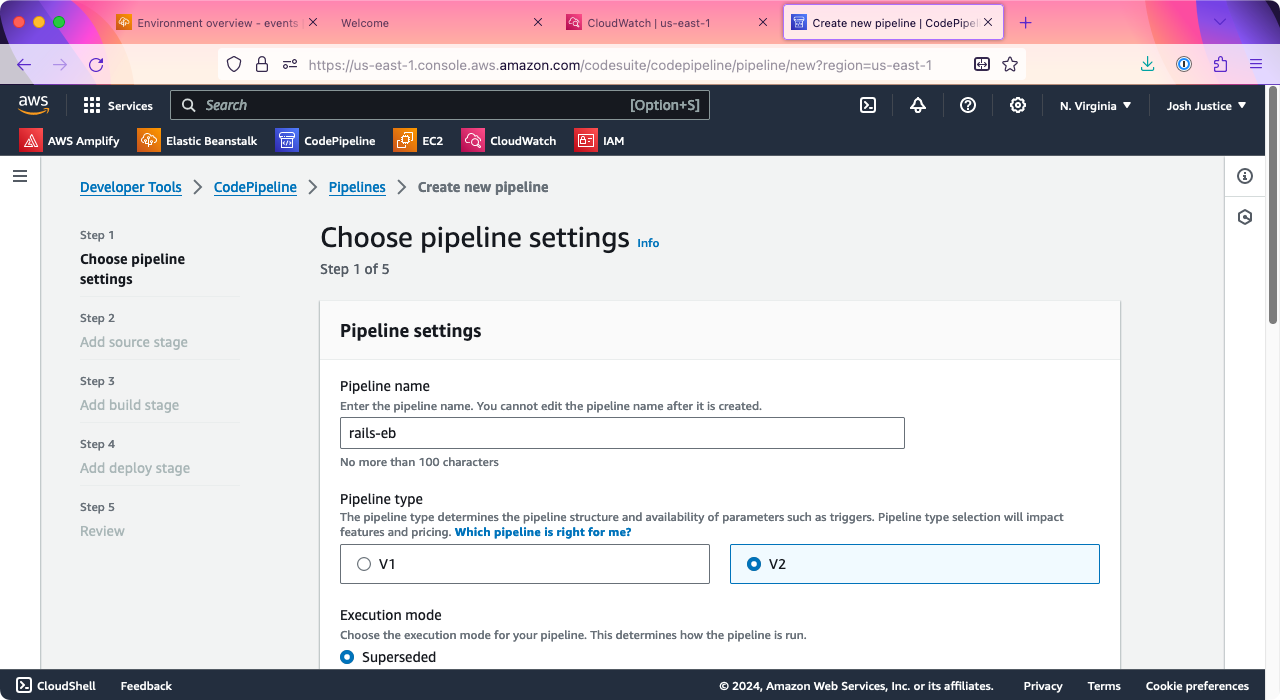1280x700 pixels.
Task: Open the Privacy link
Action: [1043, 686]
